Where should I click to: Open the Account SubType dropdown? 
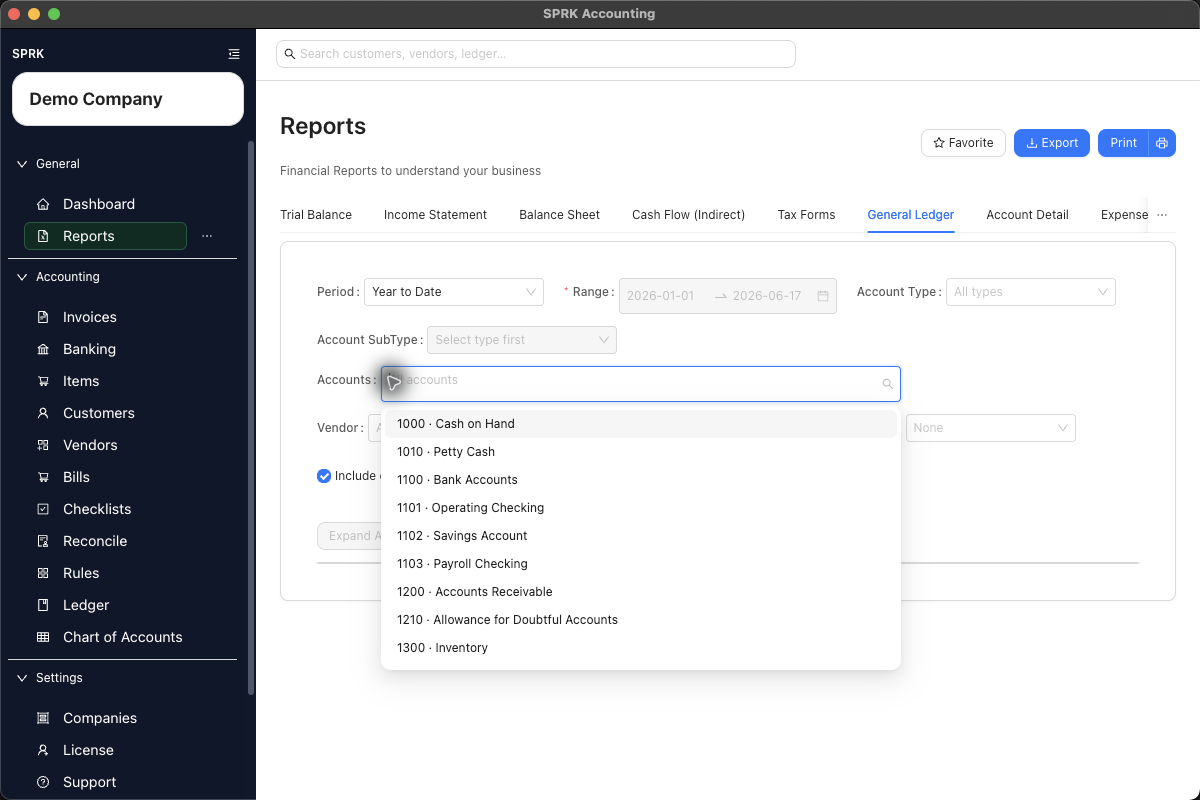522,340
